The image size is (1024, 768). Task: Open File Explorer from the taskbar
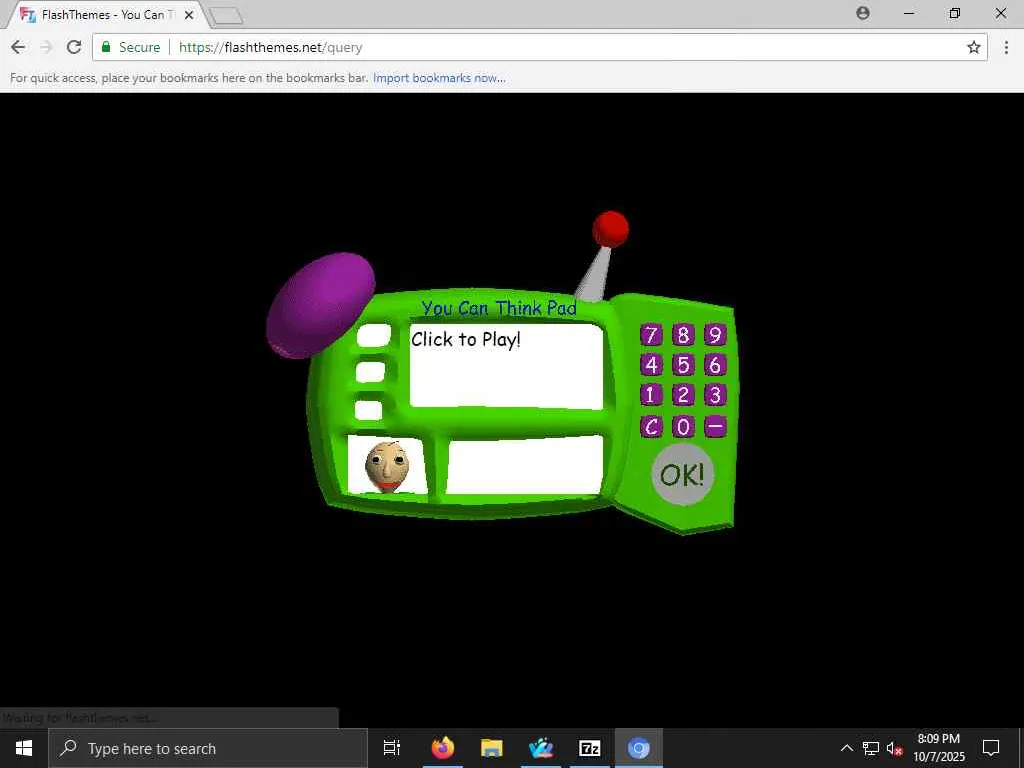coord(492,748)
